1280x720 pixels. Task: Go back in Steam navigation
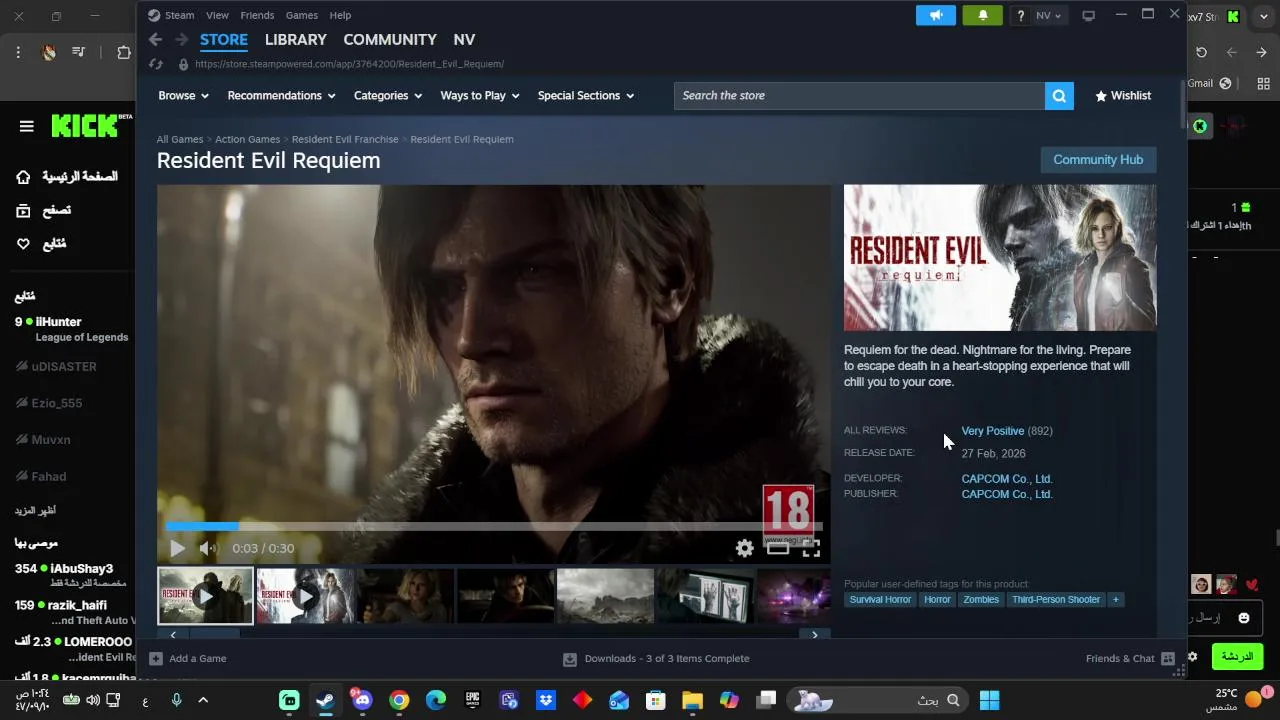coord(155,39)
